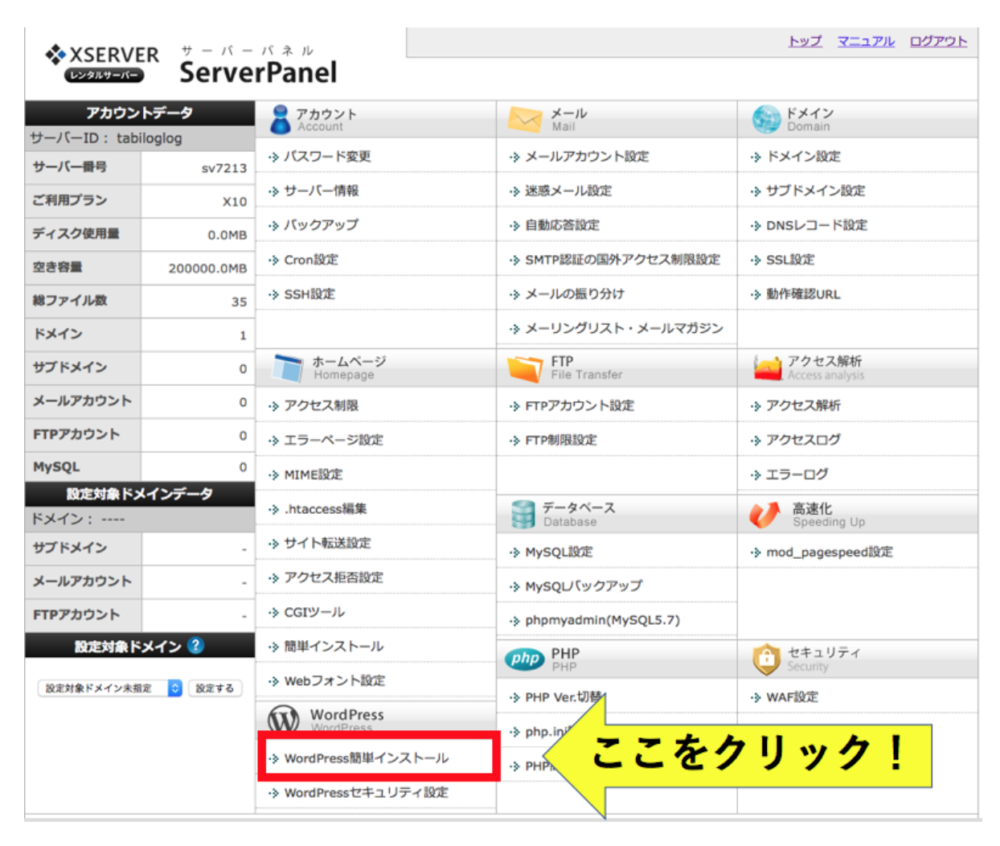Open SSL設定

790,259
